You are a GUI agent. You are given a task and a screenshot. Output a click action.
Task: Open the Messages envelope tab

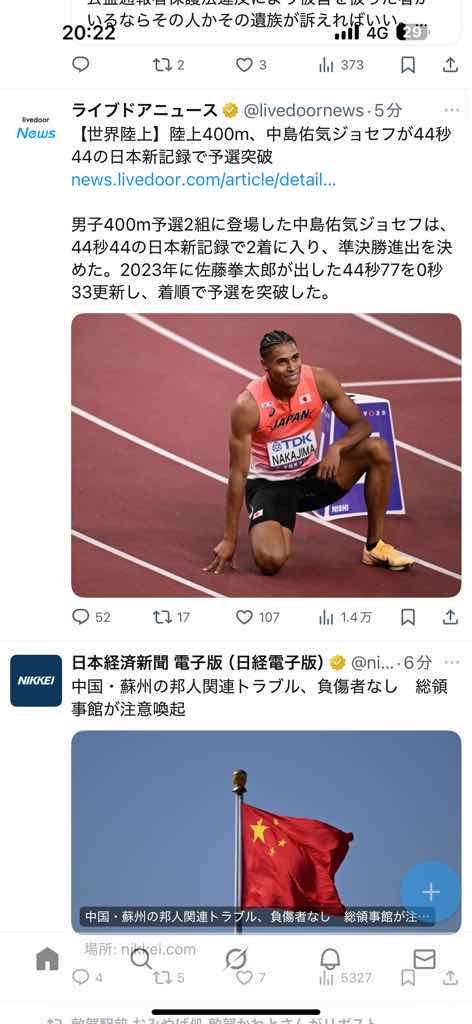pos(424,959)
